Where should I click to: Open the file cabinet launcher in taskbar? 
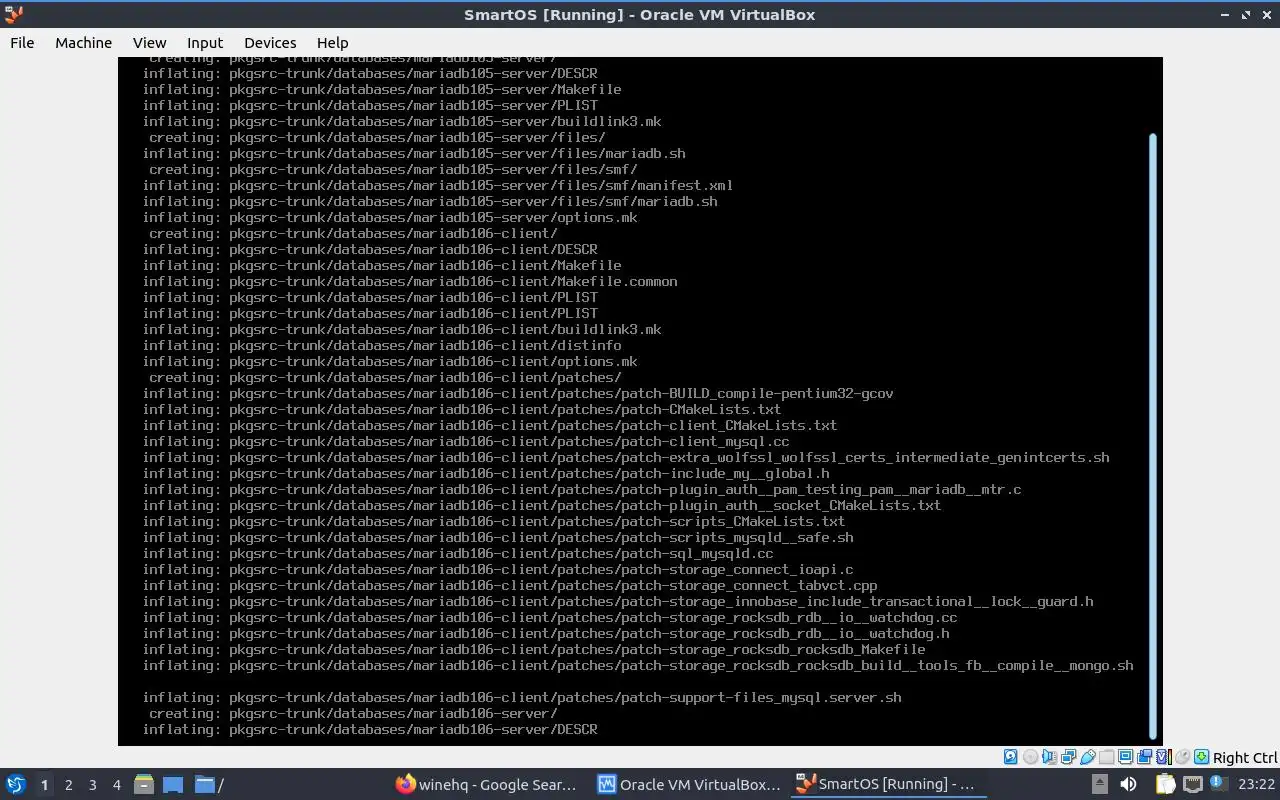[x=144, y=785]
